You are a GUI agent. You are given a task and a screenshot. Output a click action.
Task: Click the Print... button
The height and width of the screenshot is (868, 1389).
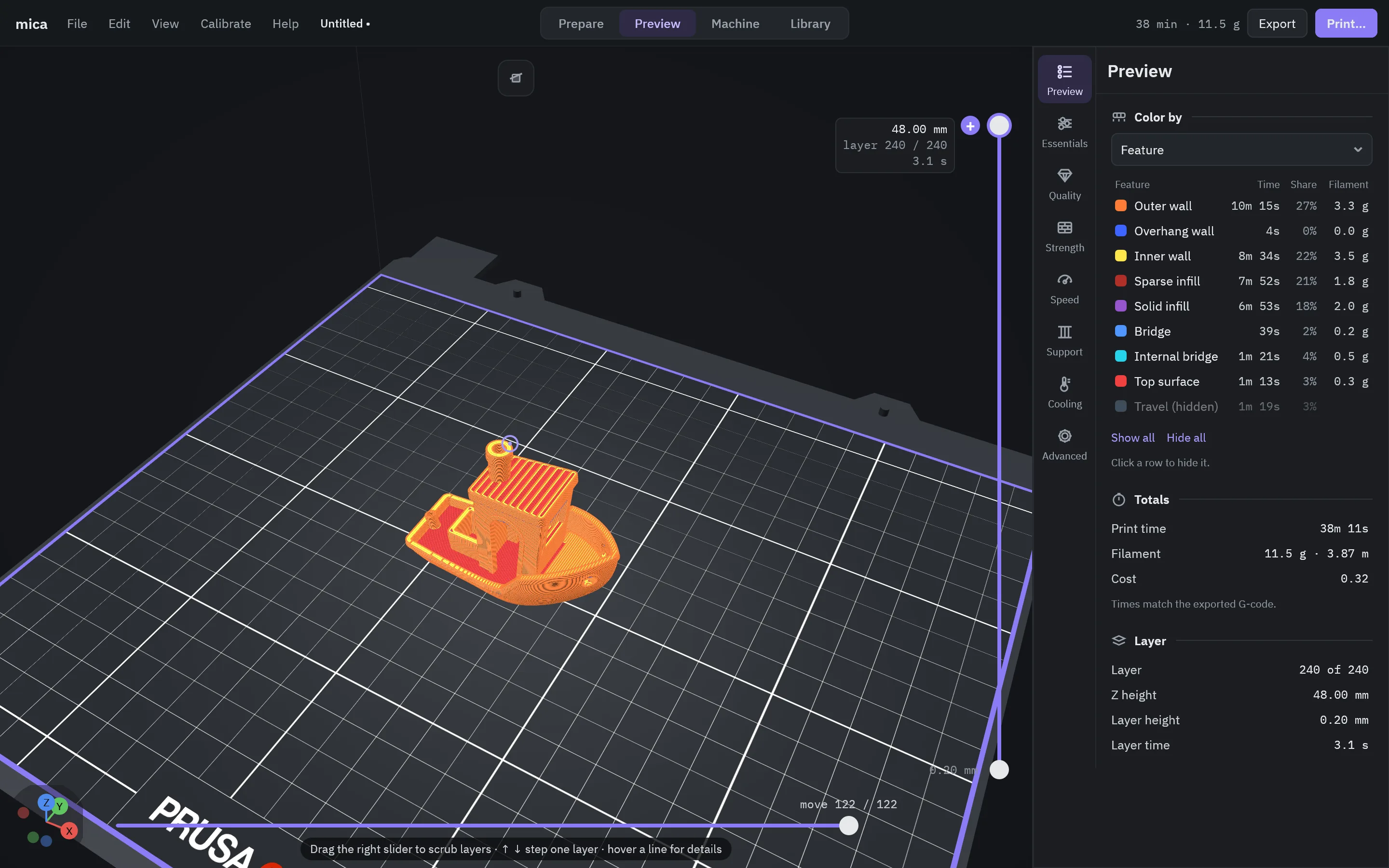[x=1346, y=24]
